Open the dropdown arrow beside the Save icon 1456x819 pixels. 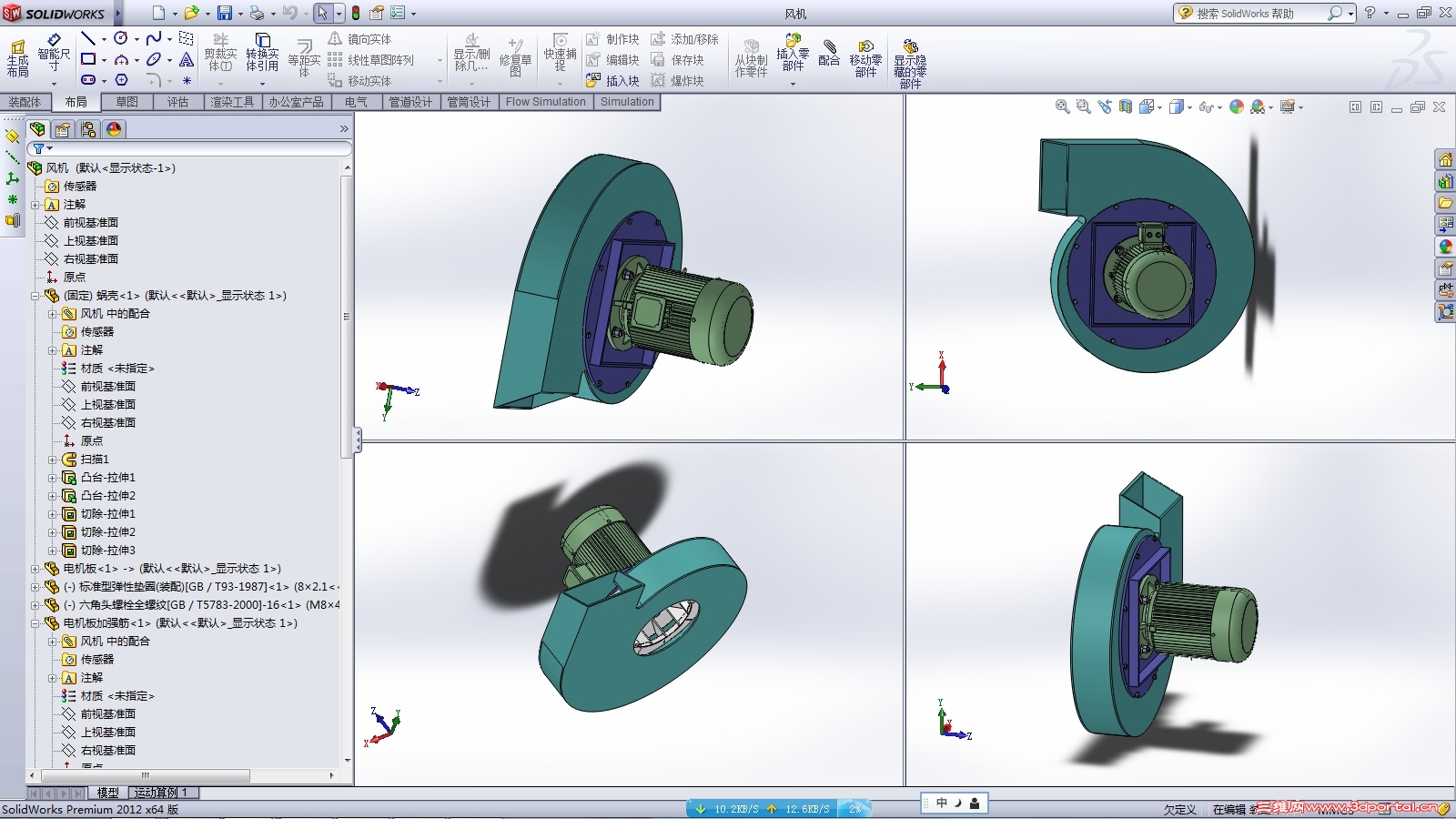coord(240,14)
